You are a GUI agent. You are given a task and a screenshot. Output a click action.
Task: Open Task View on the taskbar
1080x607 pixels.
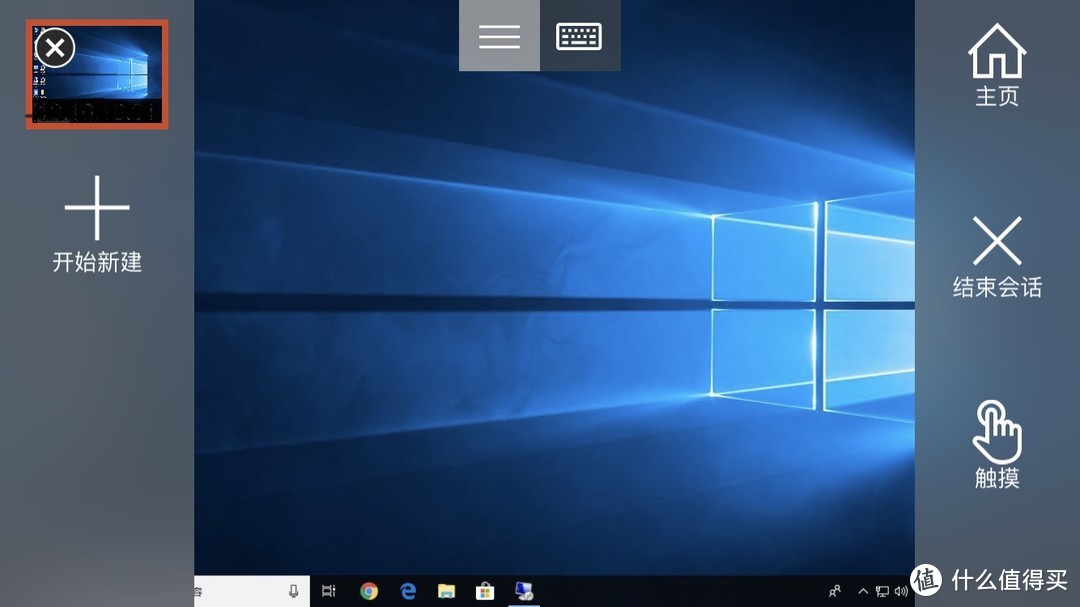[x=329, y=591]
